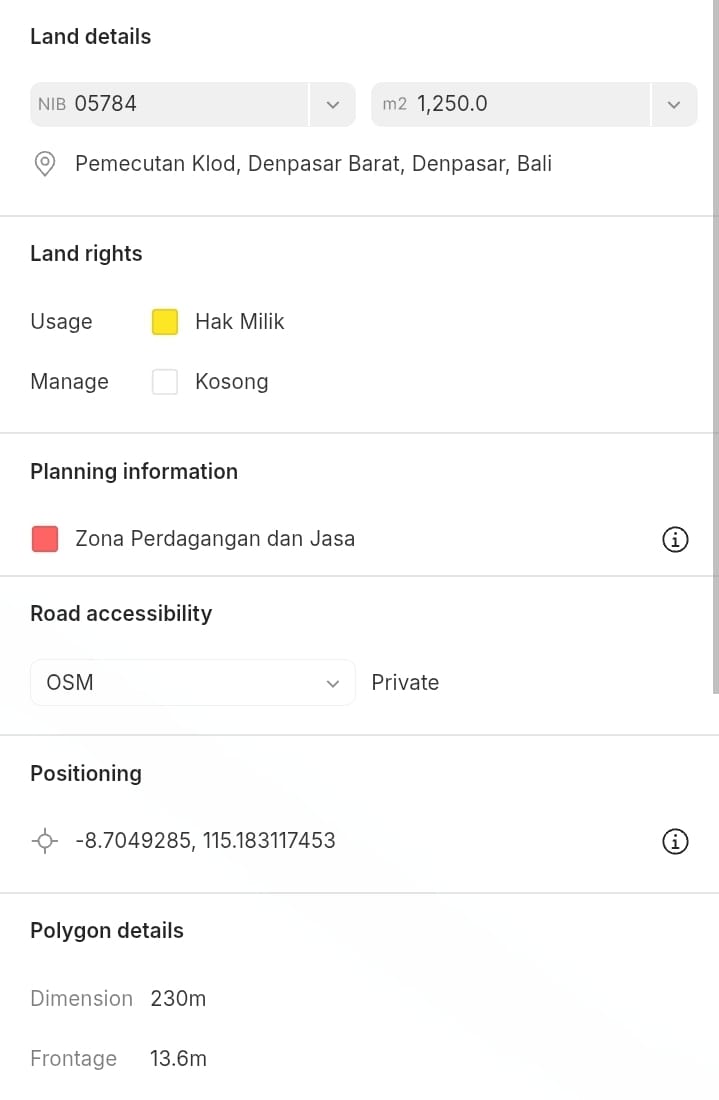719x1100 pixels.
Task: Click the Positioning info icon
Action: (x=676, y=842)
